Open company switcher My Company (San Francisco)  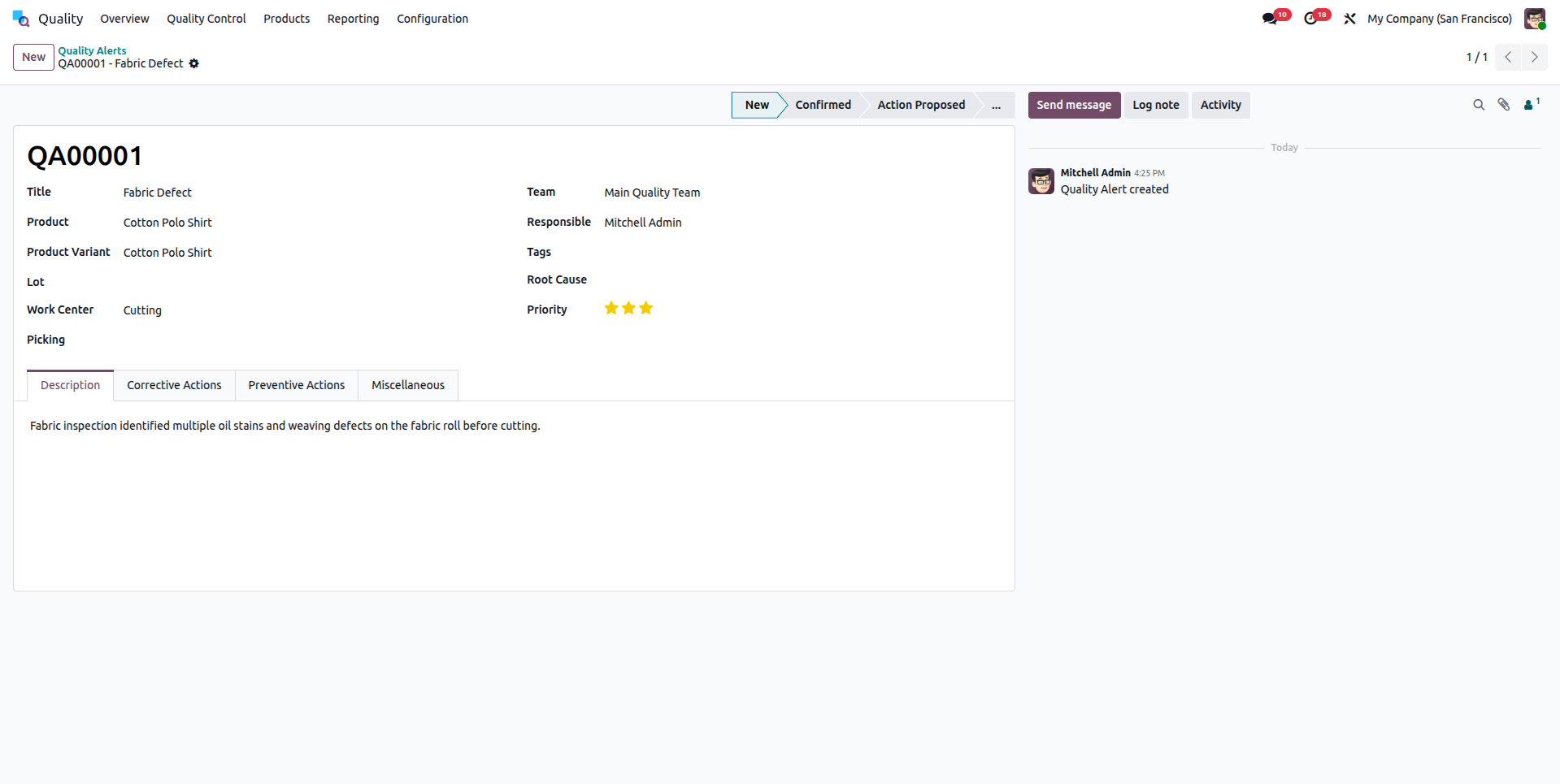[x=1440, y=19]
